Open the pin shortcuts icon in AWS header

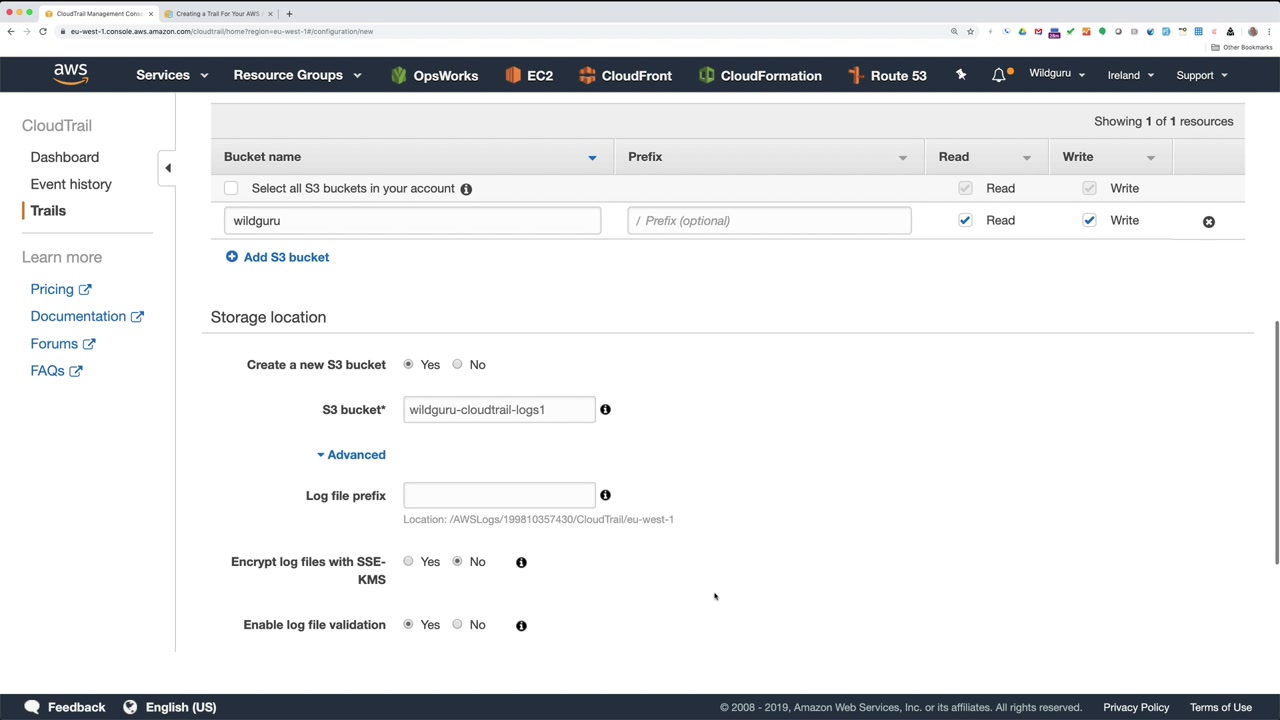pos(961,75)
